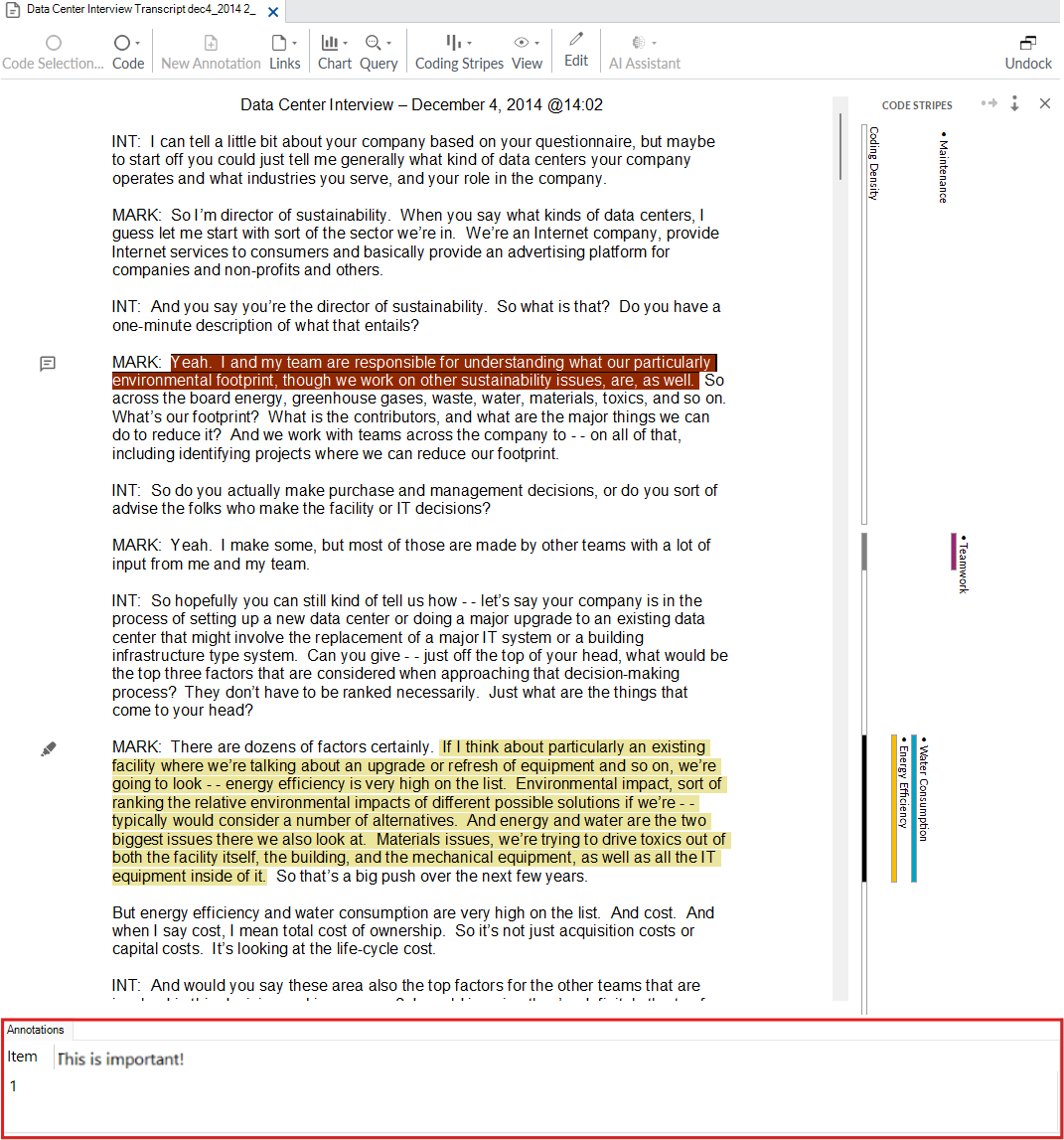Select the Annotations tab at the bottom
Viewport: 1064px width, 1140px height.
(x=36, y=1030)
